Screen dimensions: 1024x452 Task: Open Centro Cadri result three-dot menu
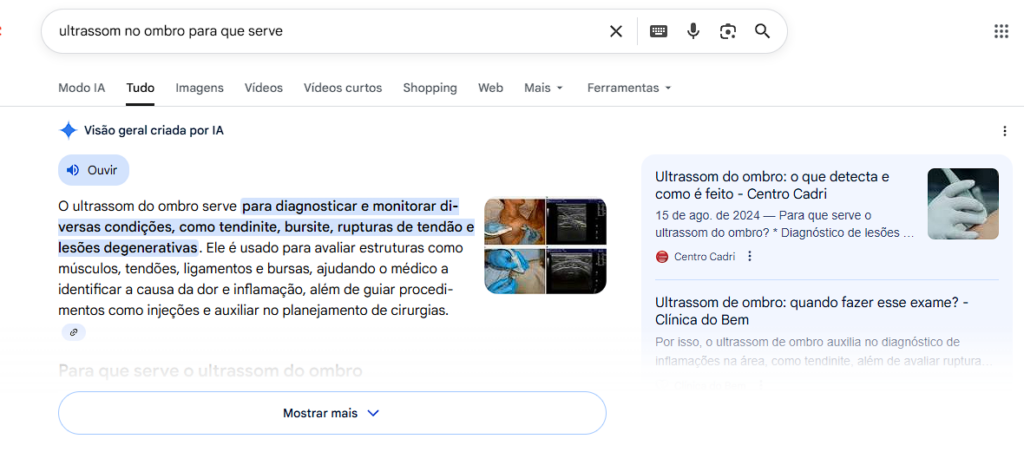(750, 256)
